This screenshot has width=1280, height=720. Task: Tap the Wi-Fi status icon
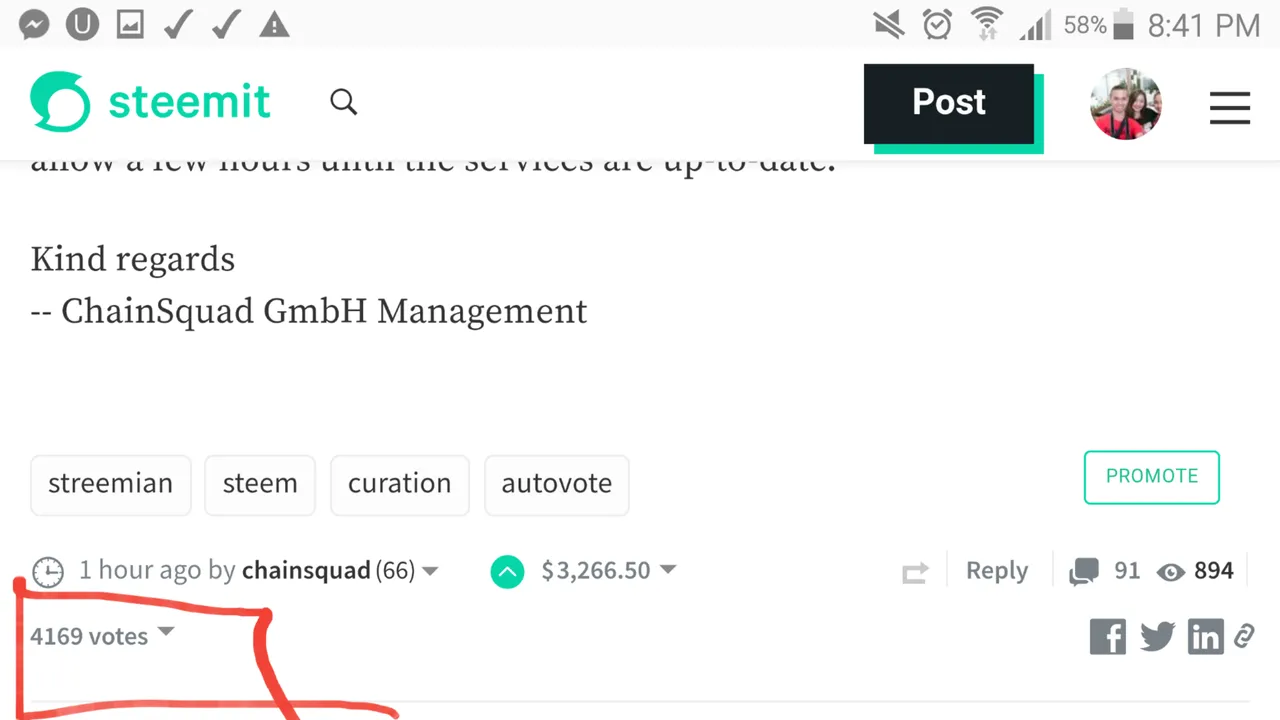[987, 24]
